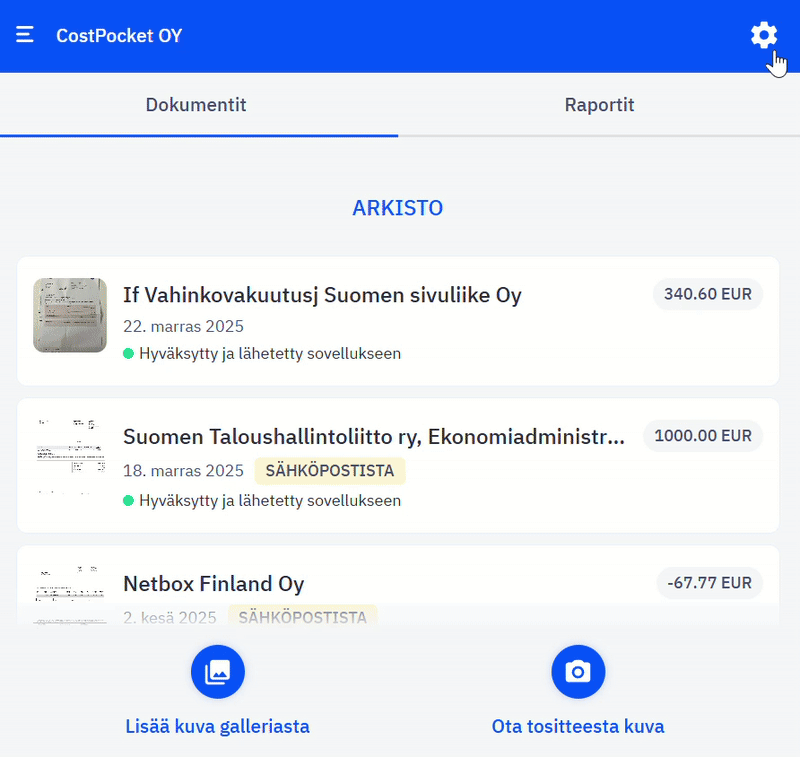Click the round gallery image icon
Viewport: 800px width, 757px height.
click(x=218, y=672)
